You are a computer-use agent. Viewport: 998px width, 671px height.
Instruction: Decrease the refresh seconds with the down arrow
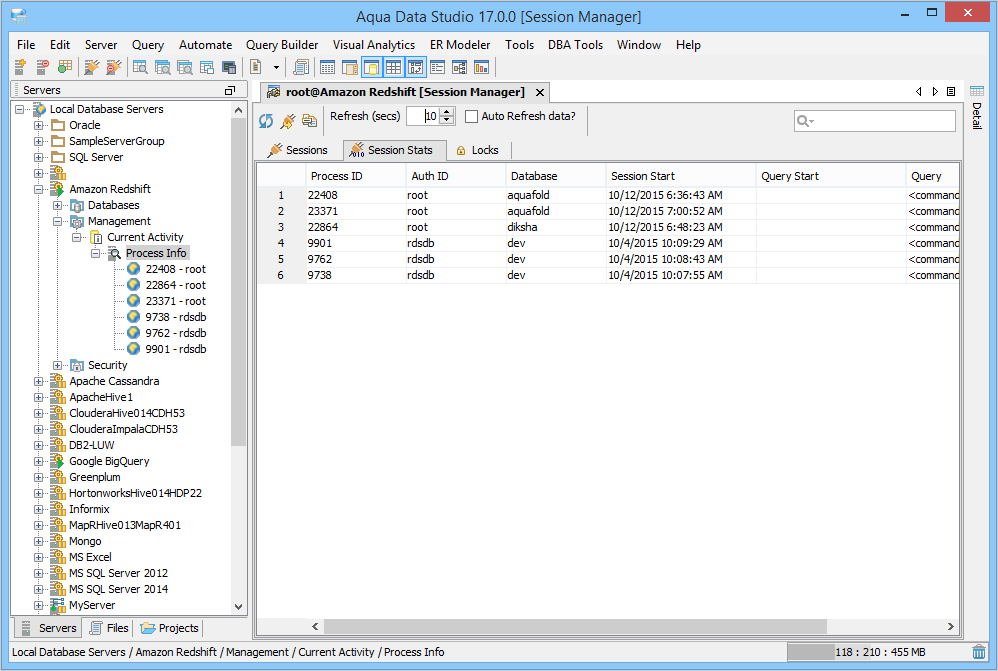point(447,120)
